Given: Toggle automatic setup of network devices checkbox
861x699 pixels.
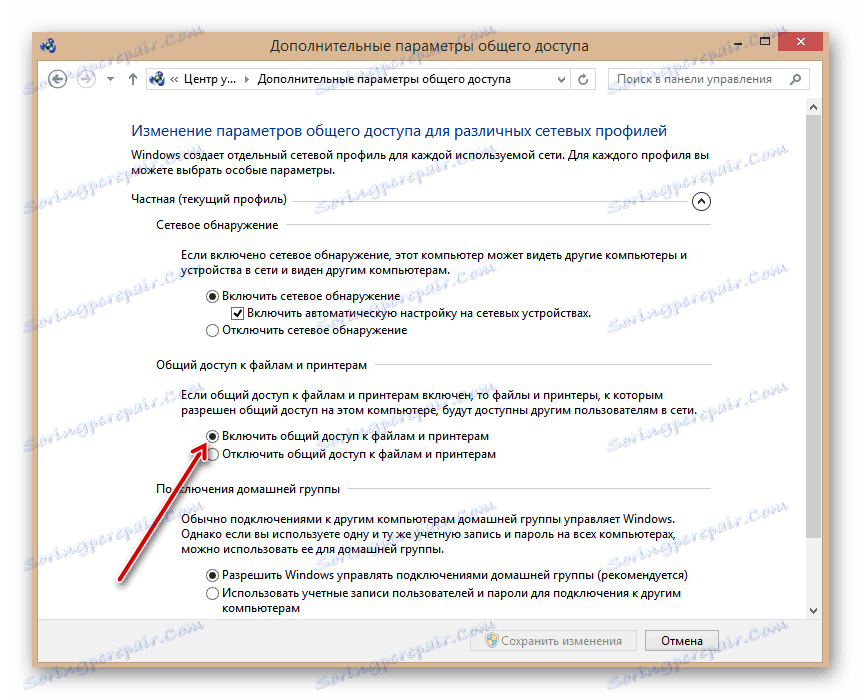Looking at the screenshot, I should [237, 312].
